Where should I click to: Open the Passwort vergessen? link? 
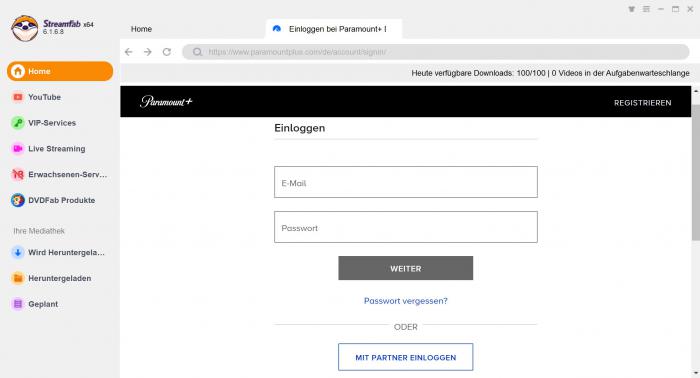[405, 301]
